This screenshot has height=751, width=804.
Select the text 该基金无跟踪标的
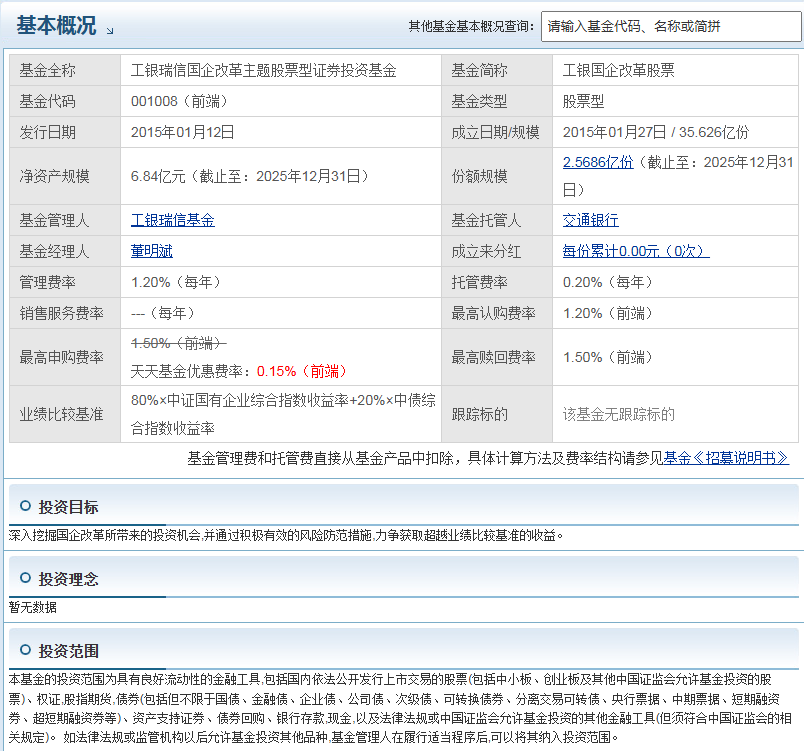[x=618, y=414]
